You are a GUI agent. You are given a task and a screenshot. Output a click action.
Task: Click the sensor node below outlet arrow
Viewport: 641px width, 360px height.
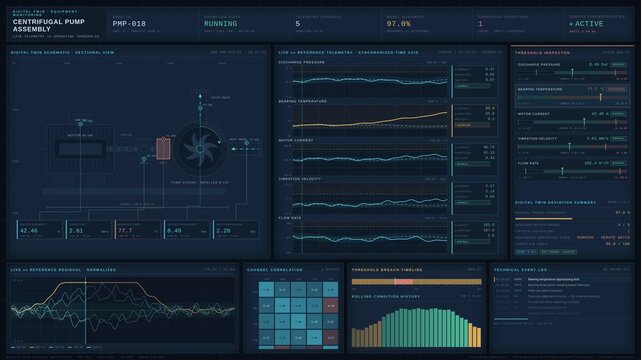coord(200,108)
